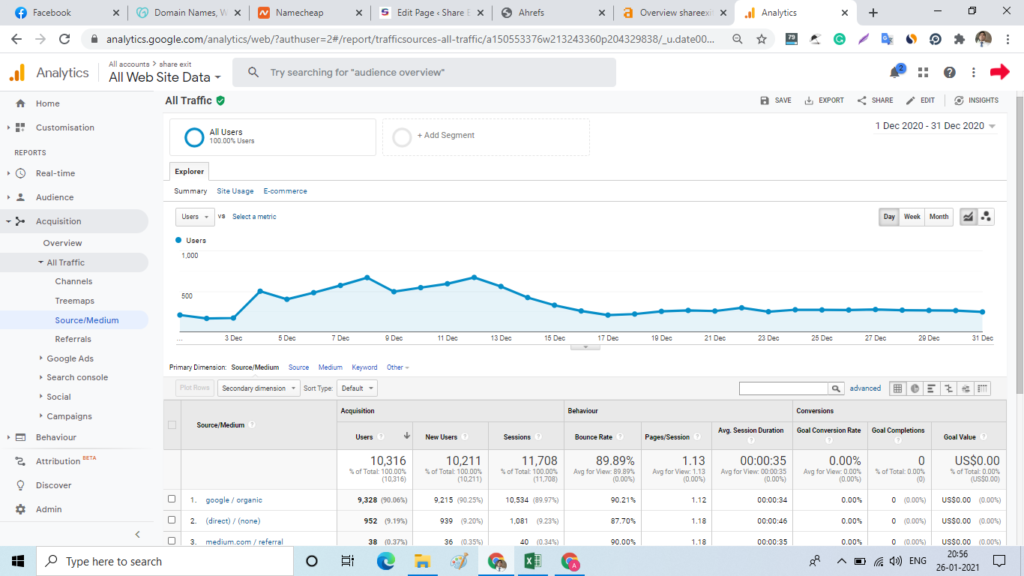Open the Analytics three-dot options menu

(x=973, y=72)
